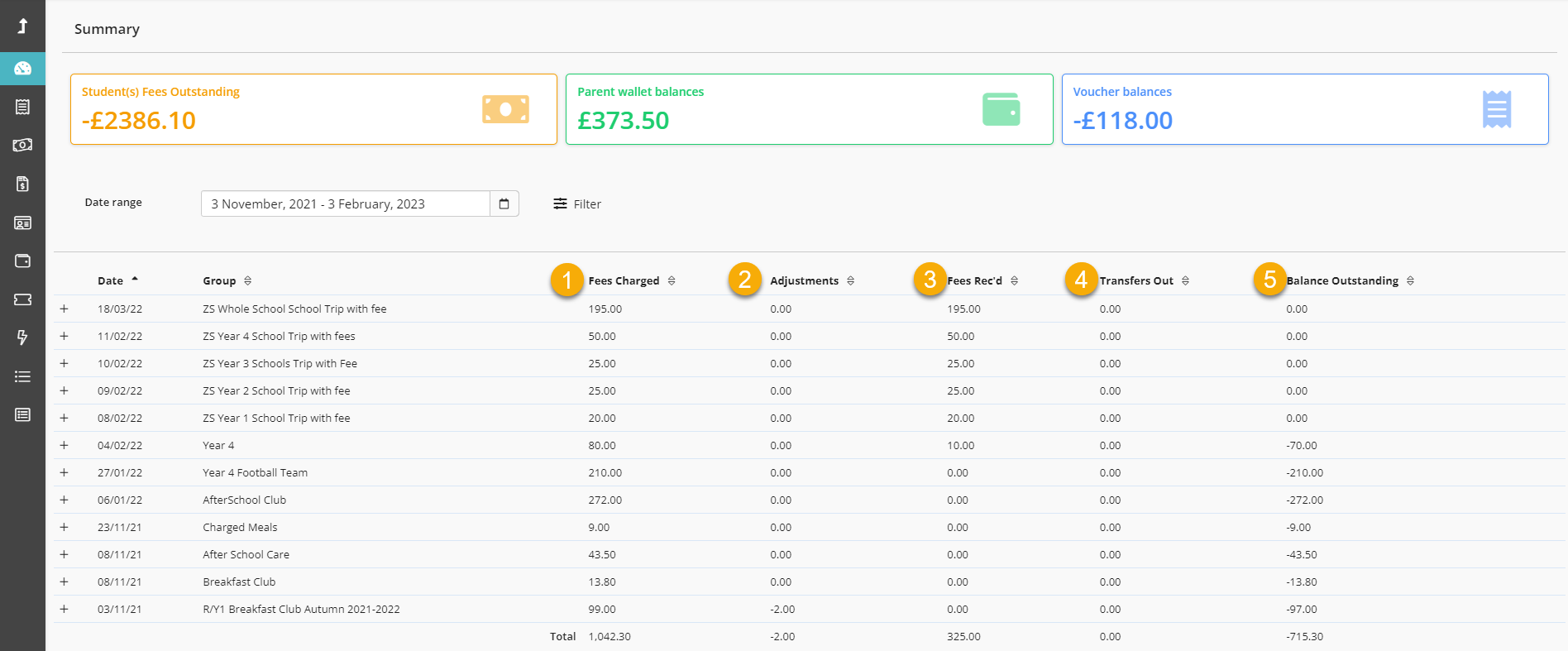Click the Student(s) Fees Outstanding card
This screenshot has width=1568, height=651.
pos(313,109)
